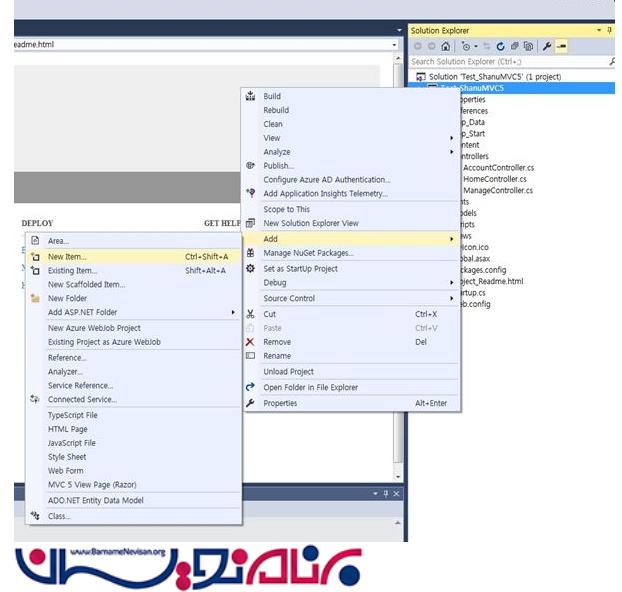Viewport: 622px width, 592px height.
Task: Click Search Solution Explorer input field
Action: click(x=509, y=62)
